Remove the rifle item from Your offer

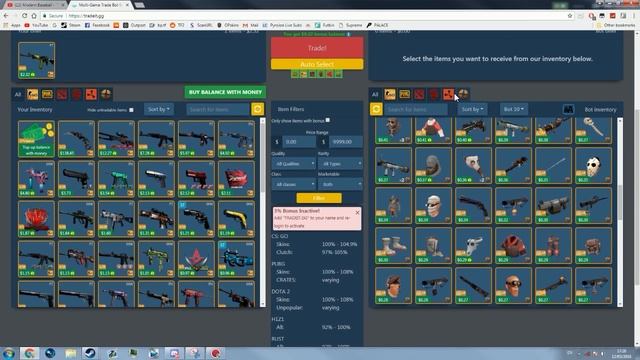tap(36, 60)
